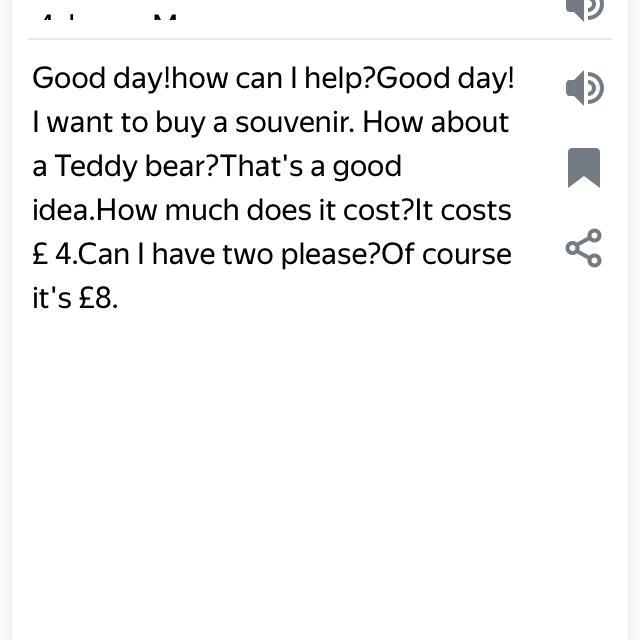
Task: Play audio of the translated dialogue
Action: pyautogui.click(x=584, y=88)
